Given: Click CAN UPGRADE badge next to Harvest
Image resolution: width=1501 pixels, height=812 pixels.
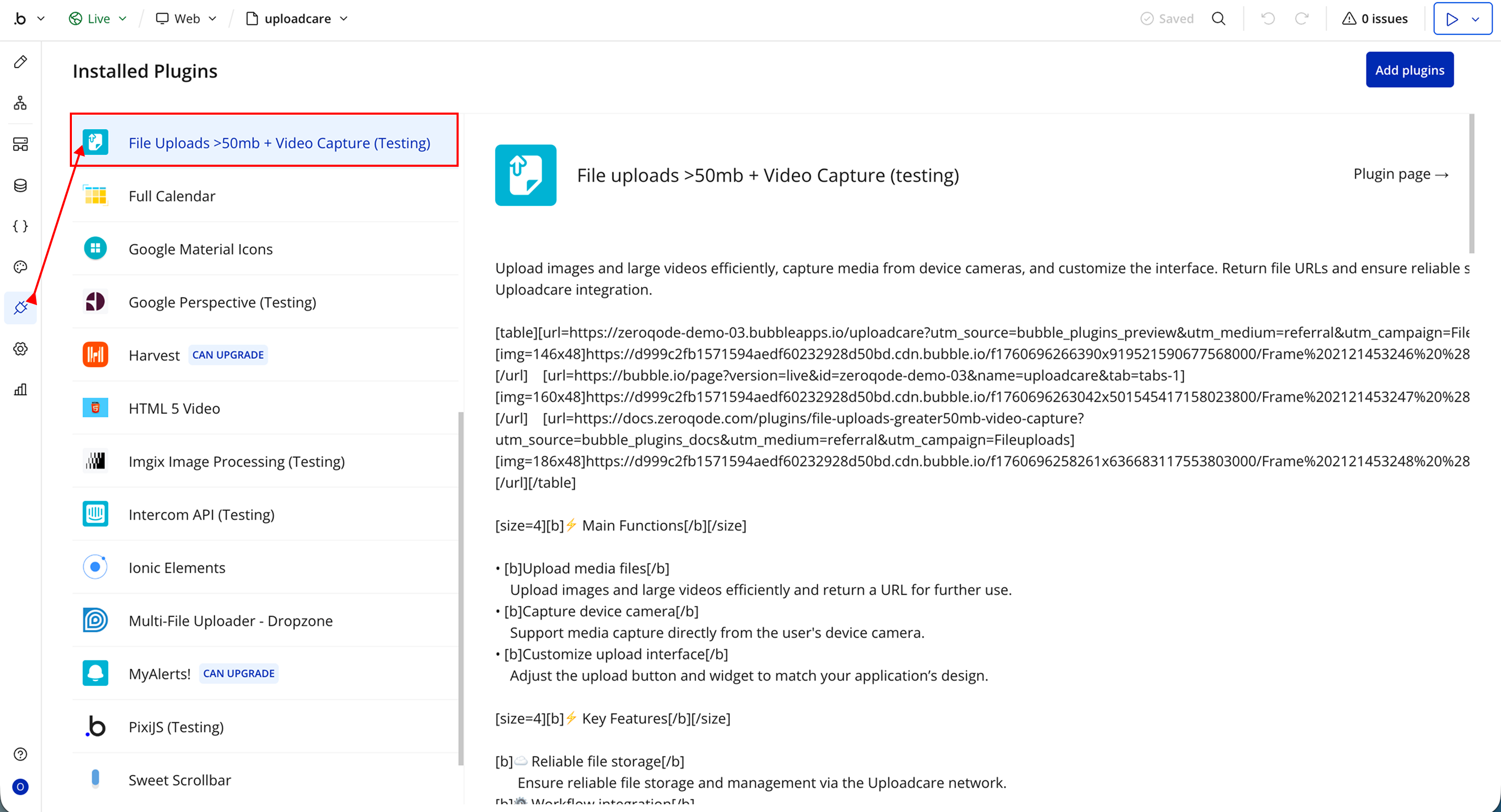Looking at the screenshot, I should pos(228,355).
